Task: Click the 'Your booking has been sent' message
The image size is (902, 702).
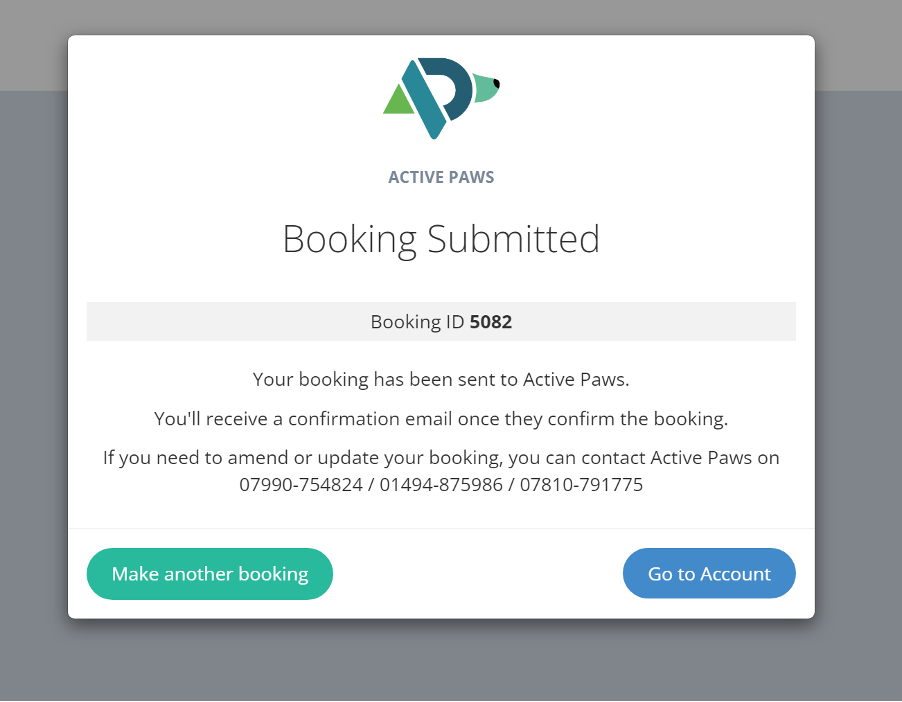Action: click(x=441, y=380)
